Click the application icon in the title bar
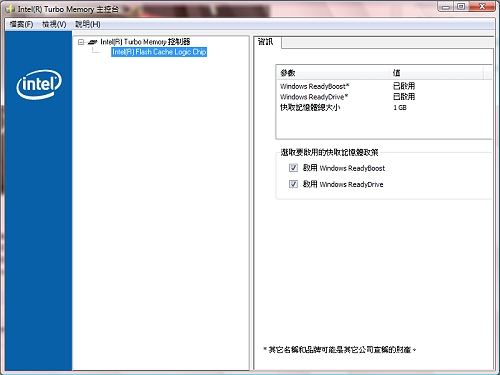Viewport: 500px width, 375px height. (x=10, y=9)
